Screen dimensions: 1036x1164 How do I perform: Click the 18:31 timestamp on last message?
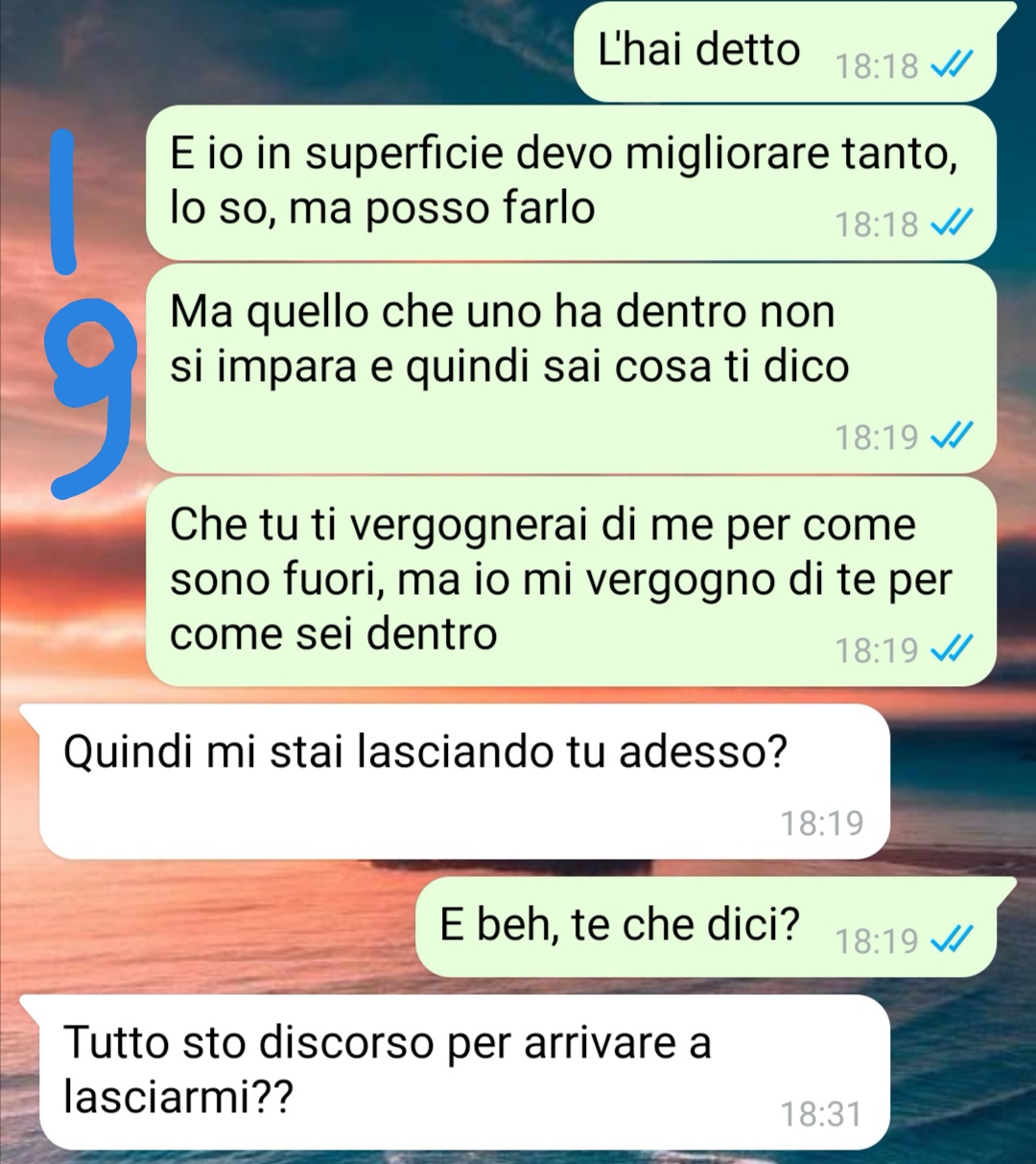pos(821,1114)
